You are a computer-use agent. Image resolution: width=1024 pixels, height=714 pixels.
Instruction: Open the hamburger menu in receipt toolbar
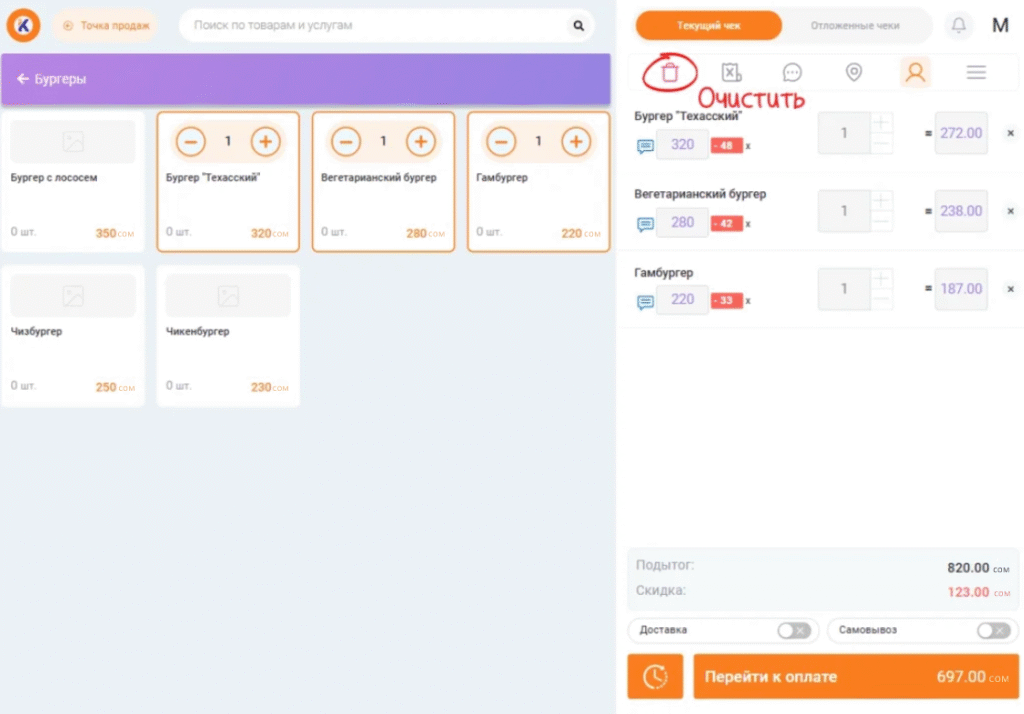coord(976,72)
